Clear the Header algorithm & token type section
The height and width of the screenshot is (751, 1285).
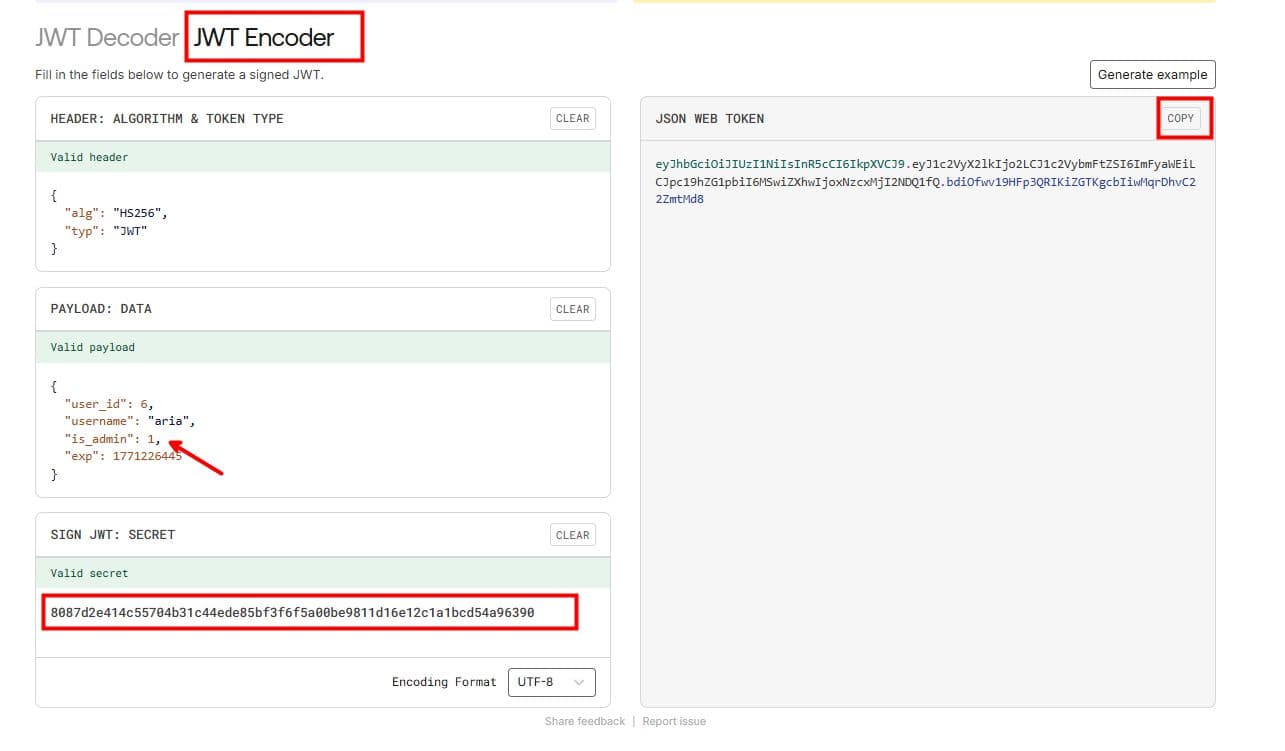572,118
